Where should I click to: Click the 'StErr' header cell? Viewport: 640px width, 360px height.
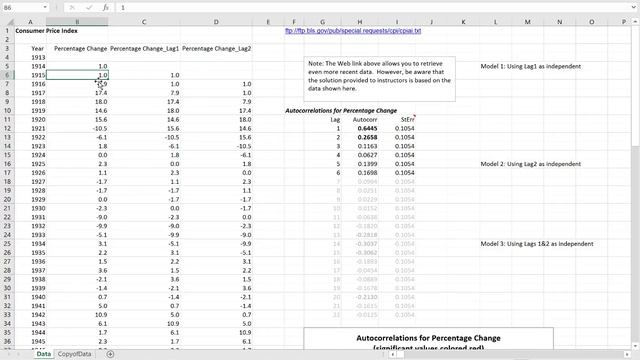pos(407,120)
